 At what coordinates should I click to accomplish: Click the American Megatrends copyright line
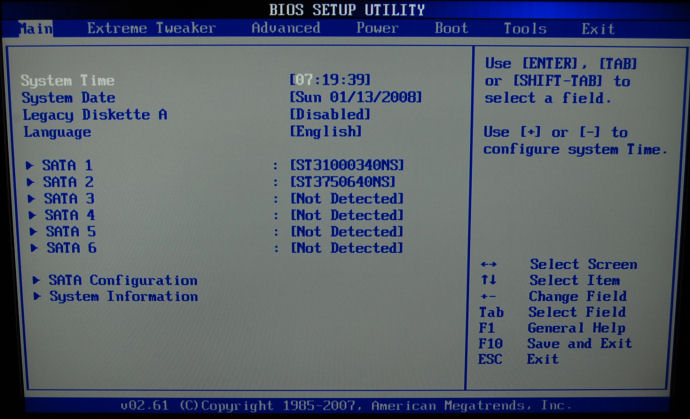click(346, 405)
